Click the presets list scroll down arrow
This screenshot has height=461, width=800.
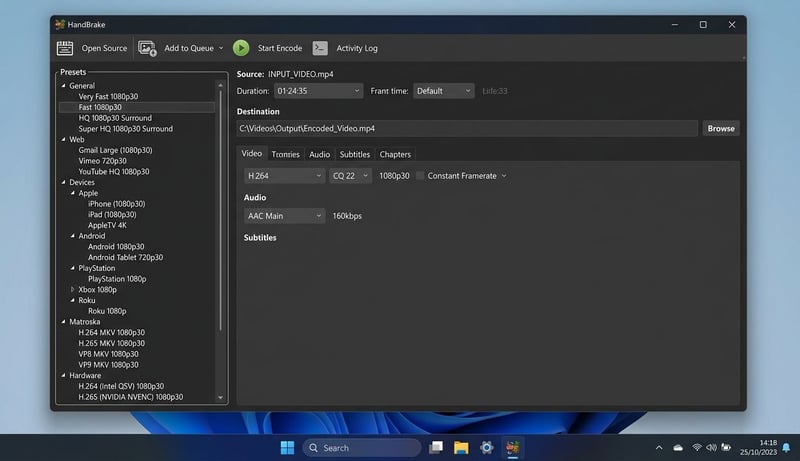click(220, 397)
